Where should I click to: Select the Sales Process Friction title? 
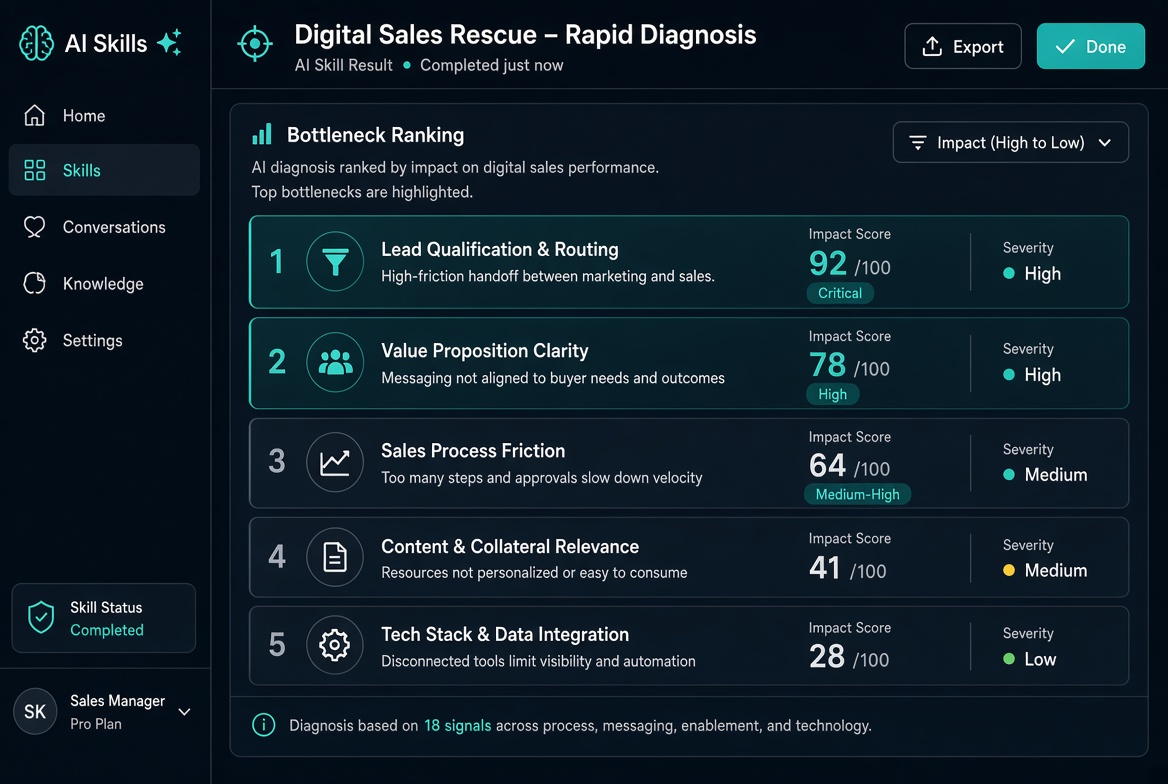[473, 450]
